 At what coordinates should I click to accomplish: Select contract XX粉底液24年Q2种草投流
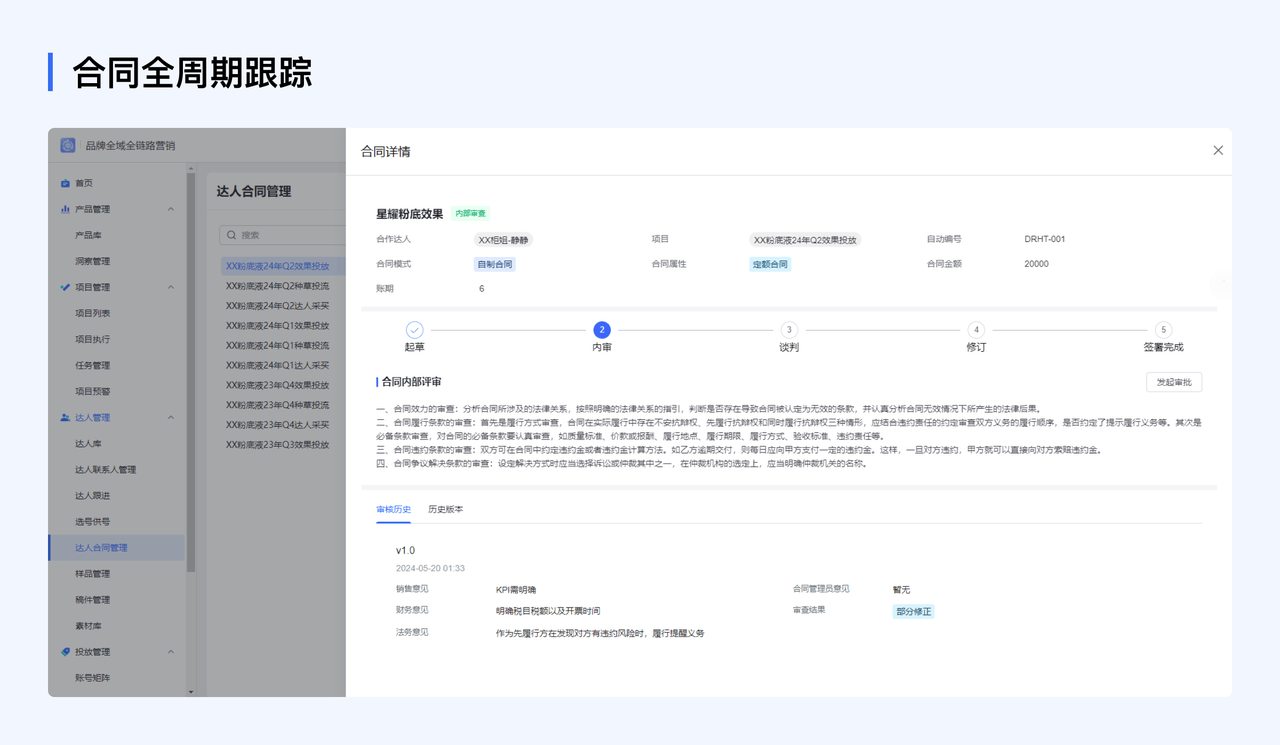(277, 285)
